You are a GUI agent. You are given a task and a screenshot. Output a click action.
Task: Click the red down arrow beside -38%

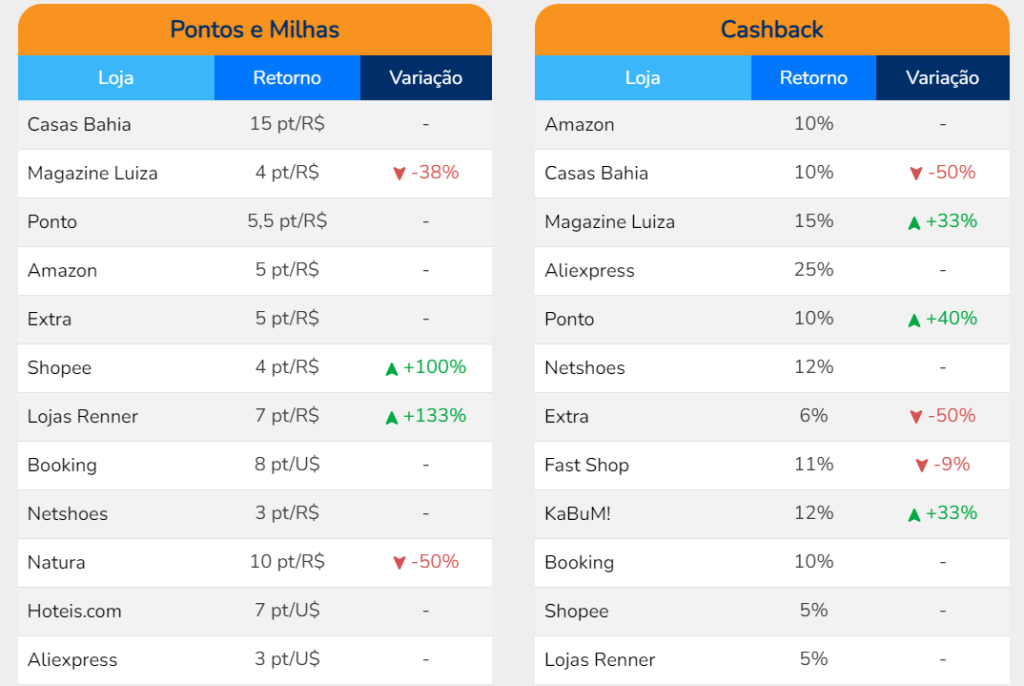tap(399, 174)
